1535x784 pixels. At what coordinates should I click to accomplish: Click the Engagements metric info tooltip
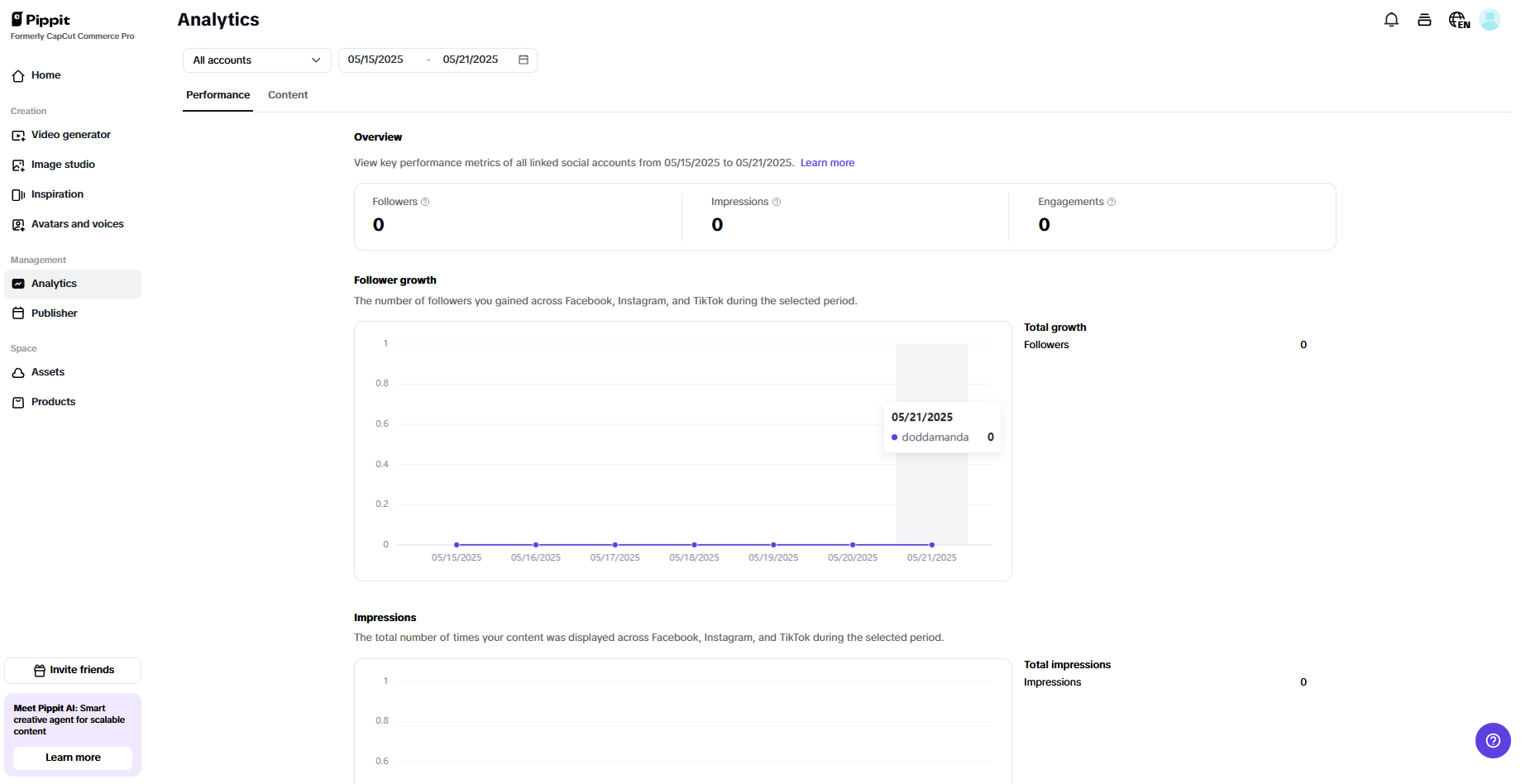tap(1112, 201)
